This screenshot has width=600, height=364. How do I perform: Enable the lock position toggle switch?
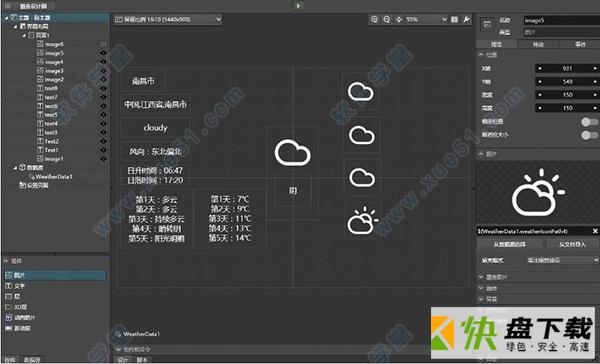(589, 122)
